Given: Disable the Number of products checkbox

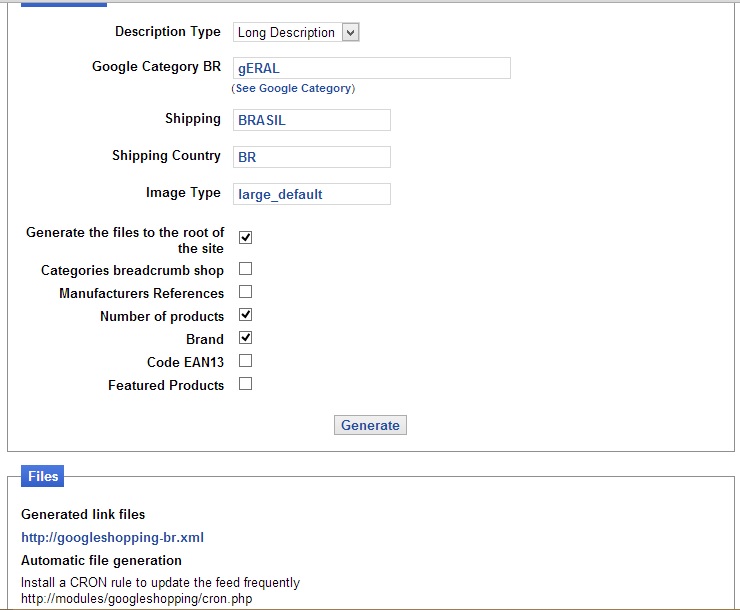Looking at the screenshot, I should coord(245,315).
